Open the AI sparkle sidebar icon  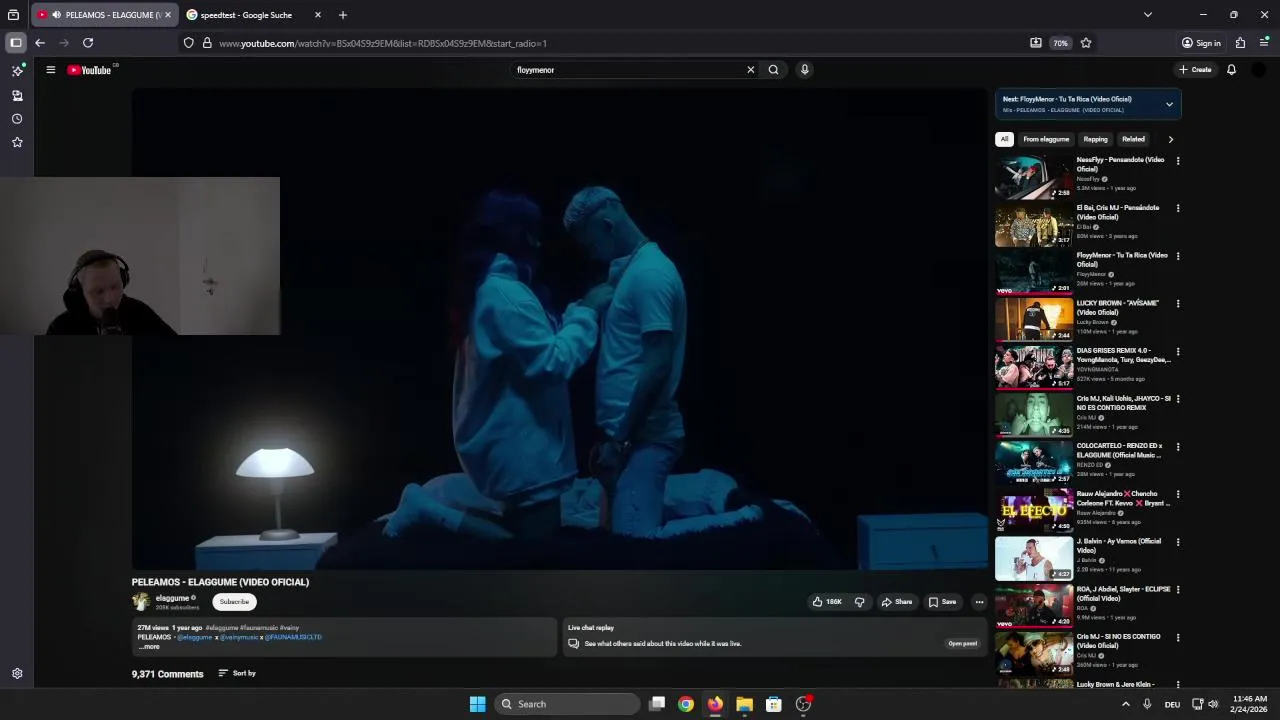[17, 71]
